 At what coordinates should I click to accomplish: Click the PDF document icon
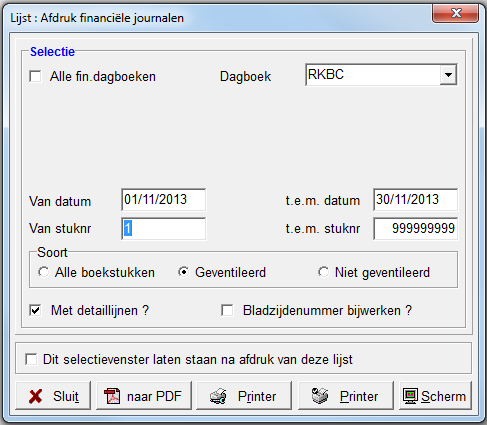click(x=112, y=396)
